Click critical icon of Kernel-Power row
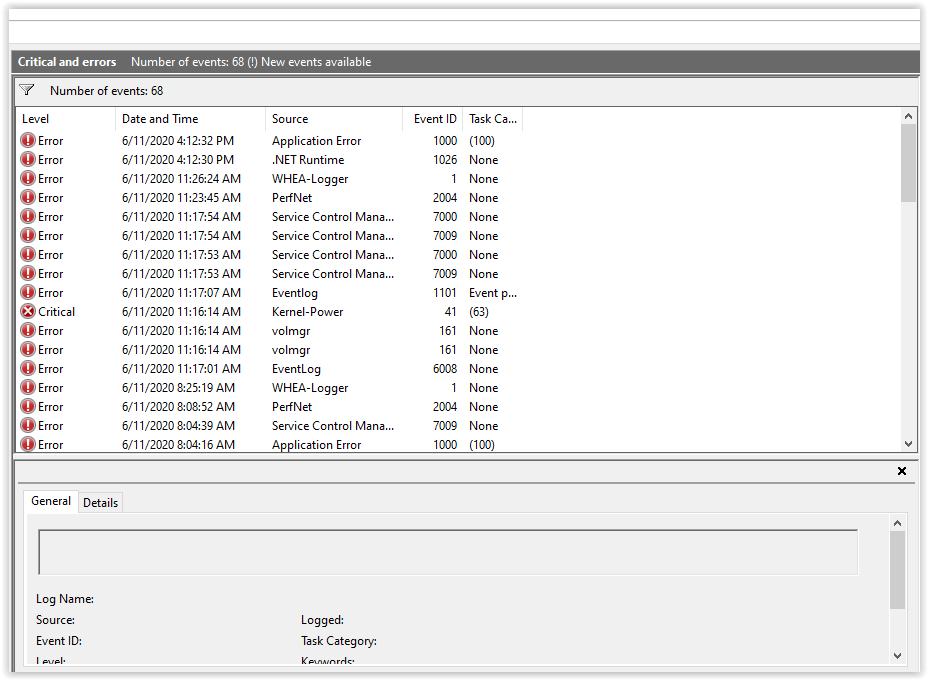Viewport: 928px width, 680px height. tap(28, 311)
